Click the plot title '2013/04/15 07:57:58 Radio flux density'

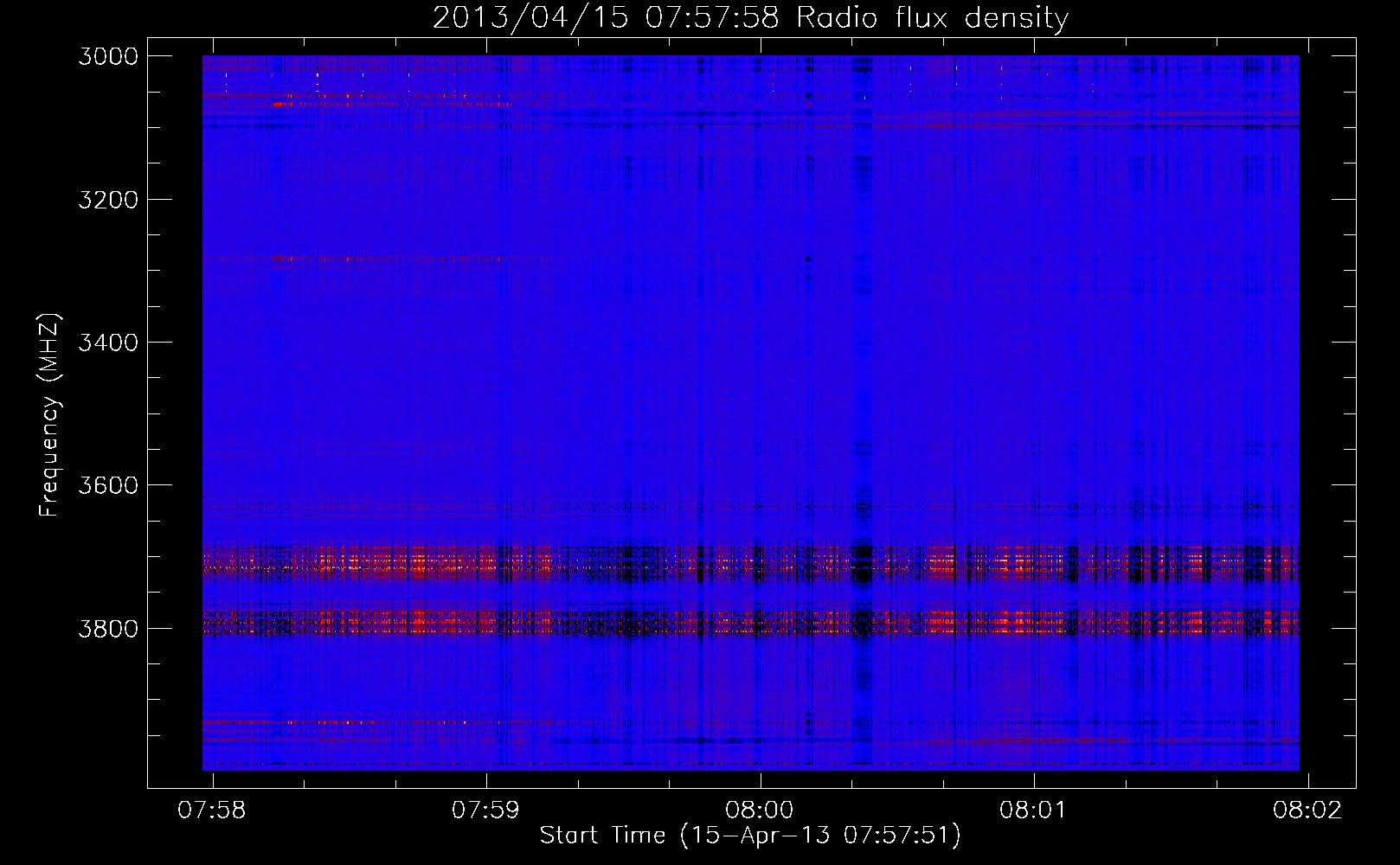pyautogui.click(x=750, y=18)
